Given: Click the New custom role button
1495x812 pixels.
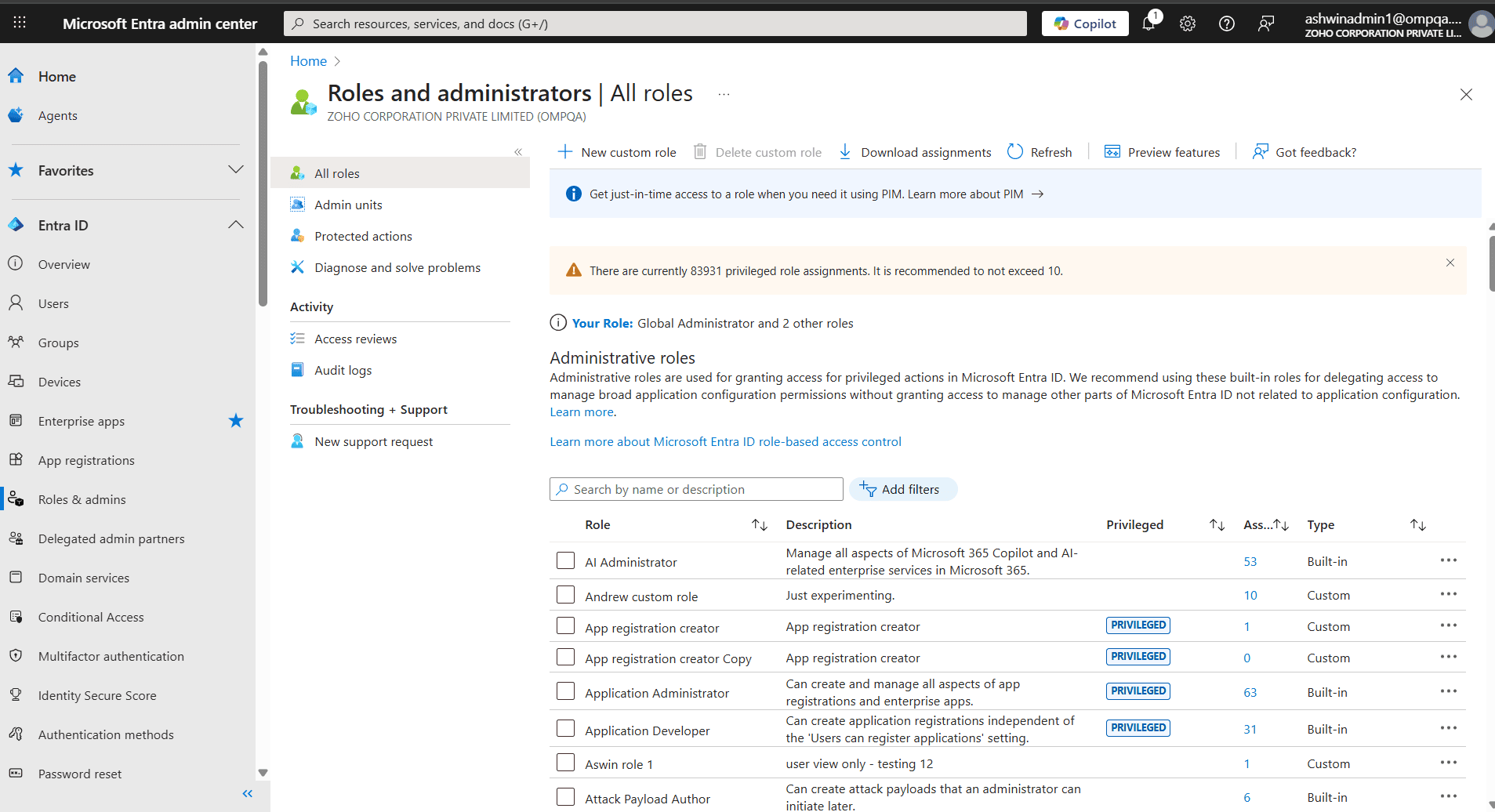Looking at the screenshot, I should click(616, 151).
